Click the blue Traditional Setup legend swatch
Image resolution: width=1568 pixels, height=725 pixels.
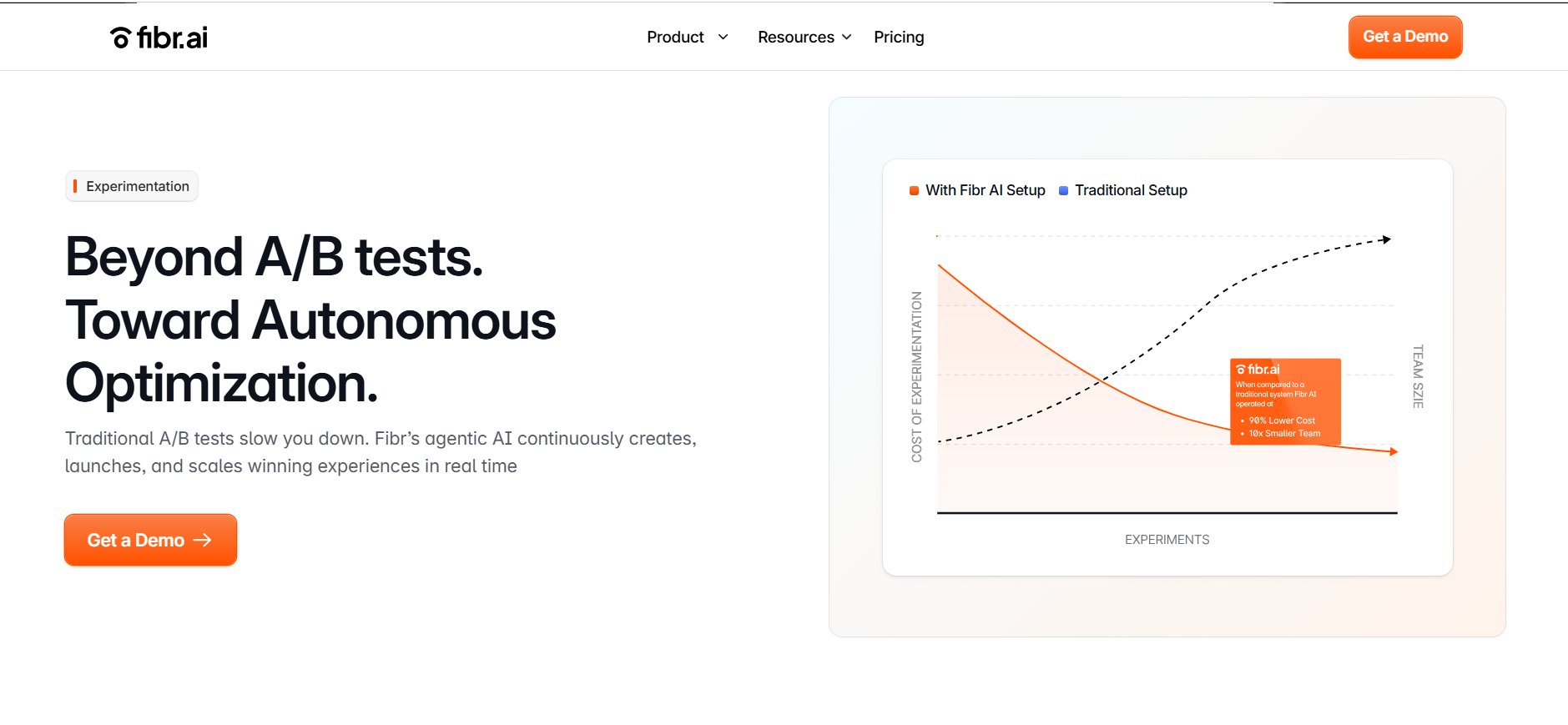point(1063,190)
